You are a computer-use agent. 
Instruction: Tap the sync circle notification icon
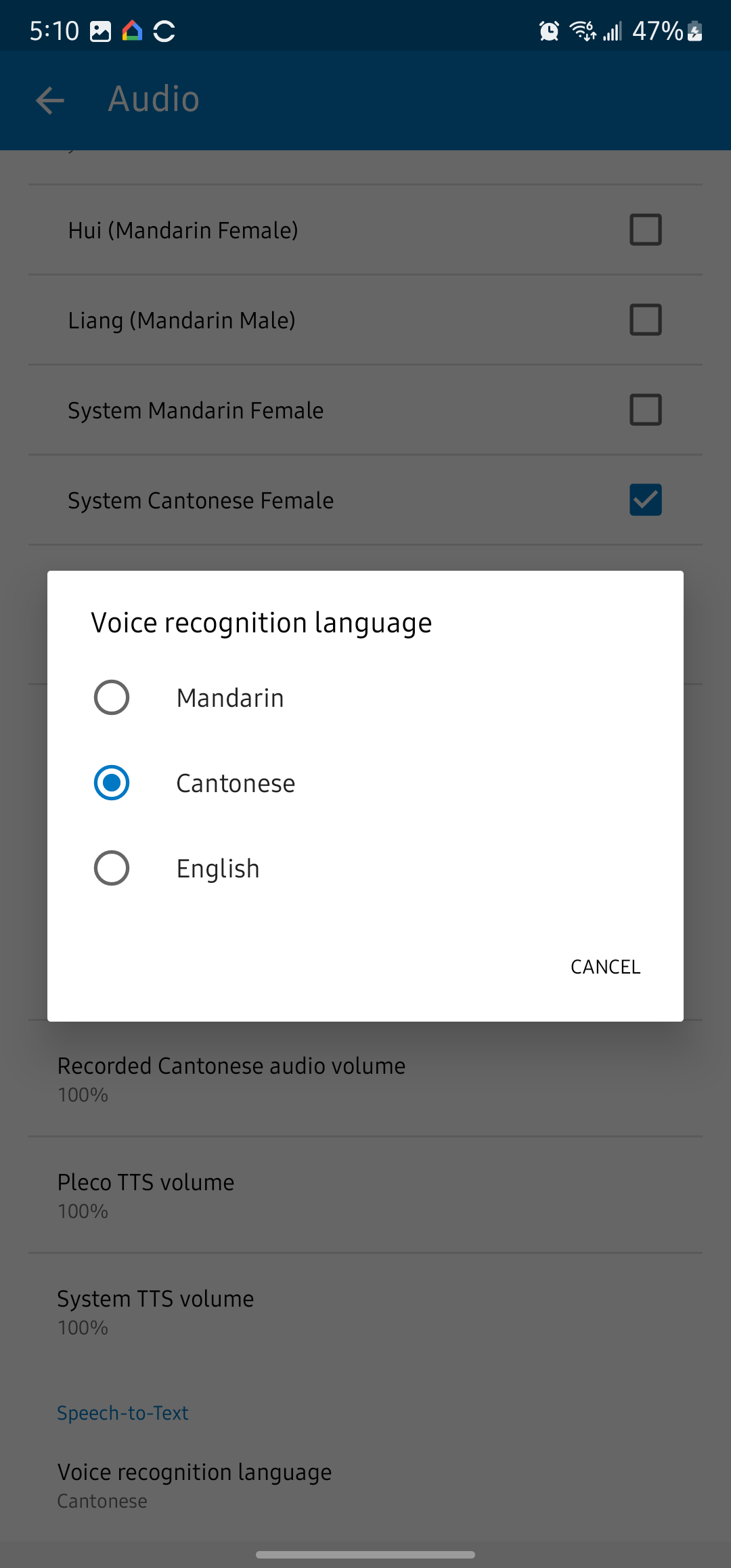point(164,31)
